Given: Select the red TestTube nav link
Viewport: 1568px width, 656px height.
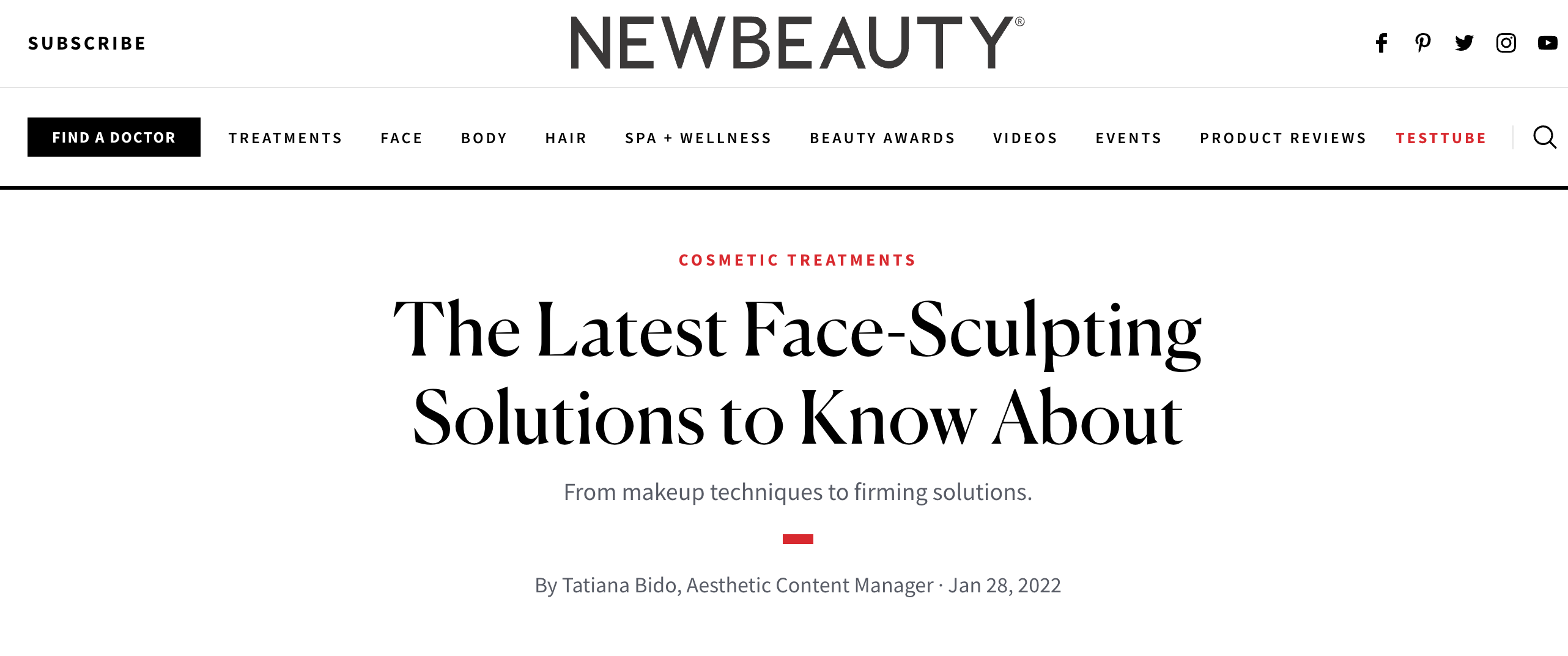Looking at the screenshot, I should tap(1441, 137).
